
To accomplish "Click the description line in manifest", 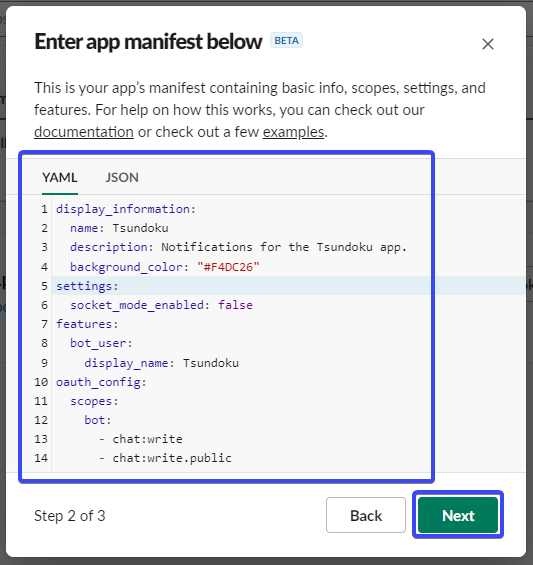I will 238,247.
